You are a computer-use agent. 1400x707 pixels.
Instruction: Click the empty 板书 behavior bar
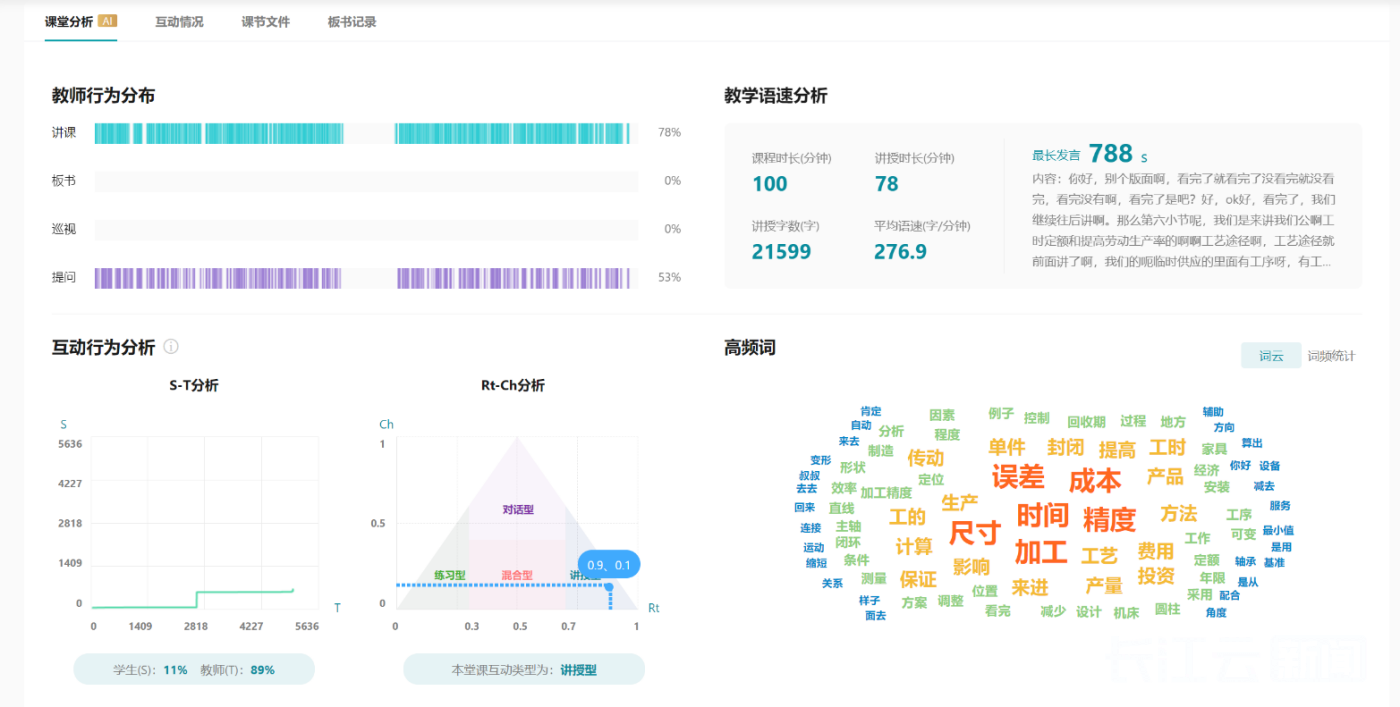click(x=366, y=181)
